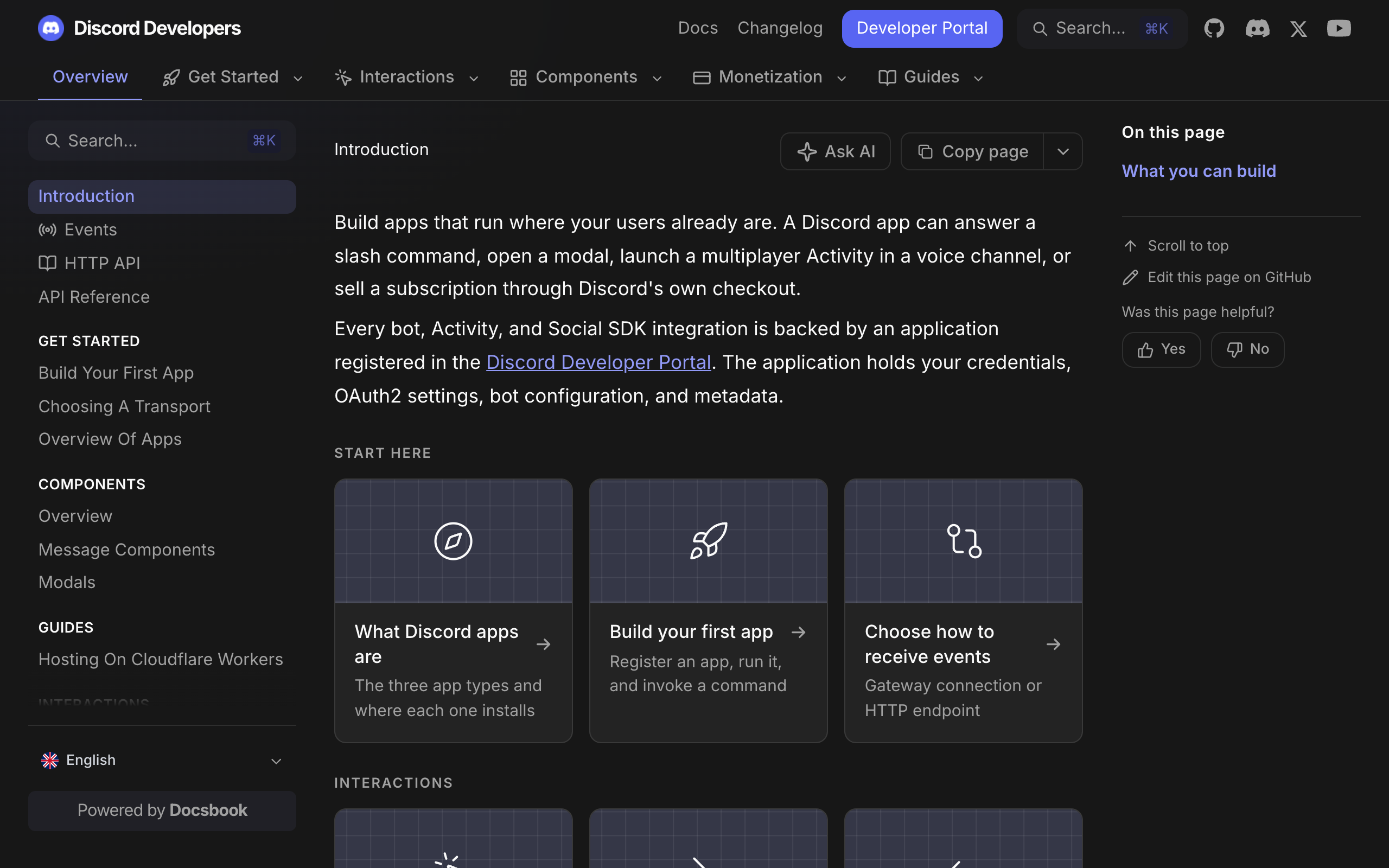
Task: Open the Build your first app card
Action: click(708, 611)
